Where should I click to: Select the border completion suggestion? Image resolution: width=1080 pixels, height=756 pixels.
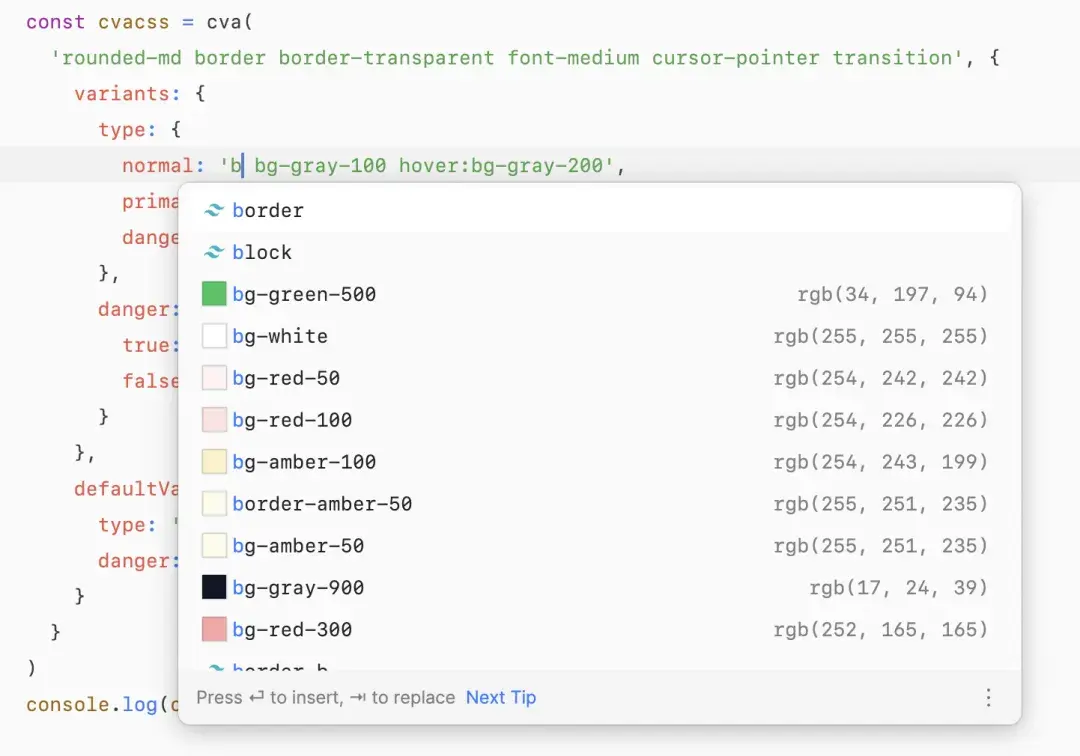pos(599,210)
